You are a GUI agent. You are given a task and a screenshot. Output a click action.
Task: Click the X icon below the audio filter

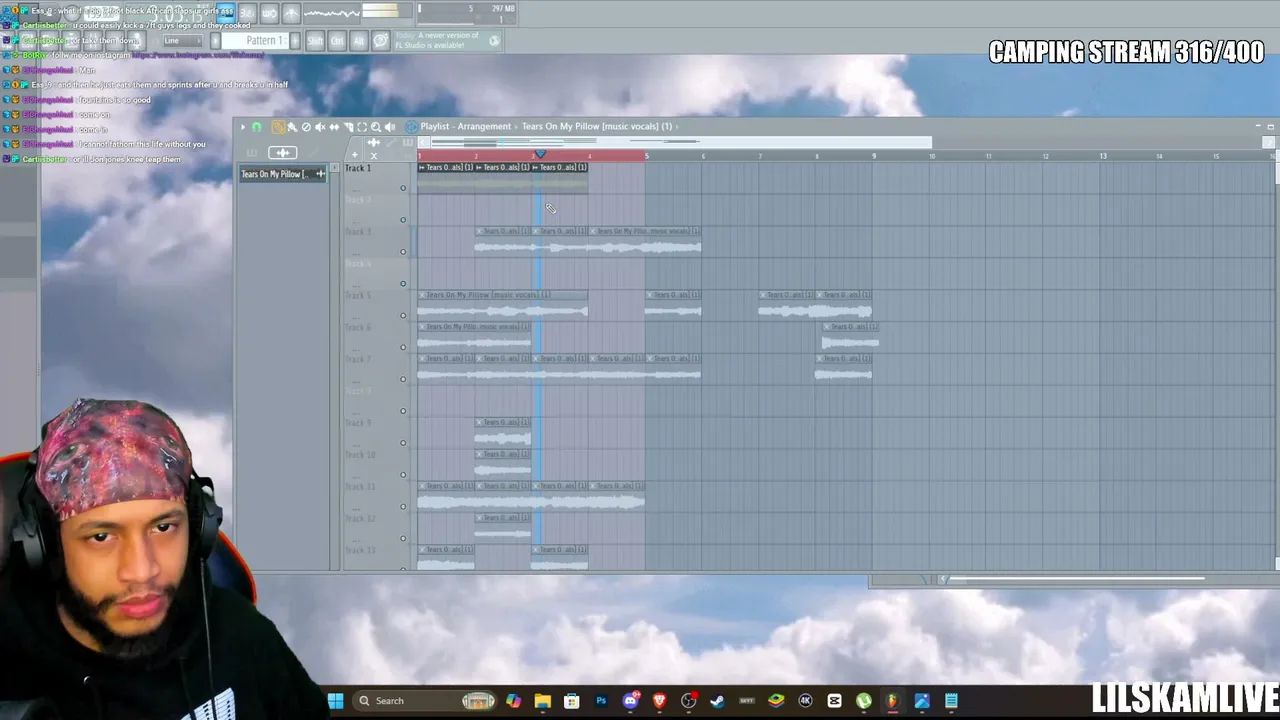(x=374, y=156)
